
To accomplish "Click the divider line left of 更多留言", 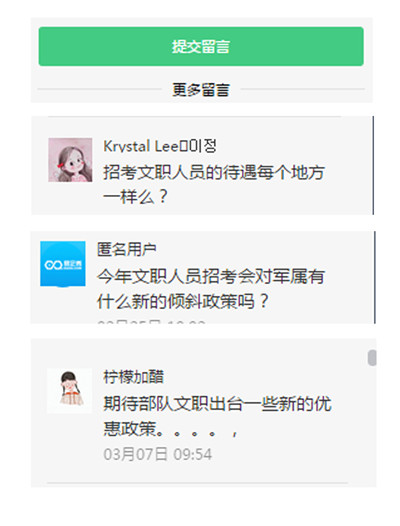I will pos(100,89).
